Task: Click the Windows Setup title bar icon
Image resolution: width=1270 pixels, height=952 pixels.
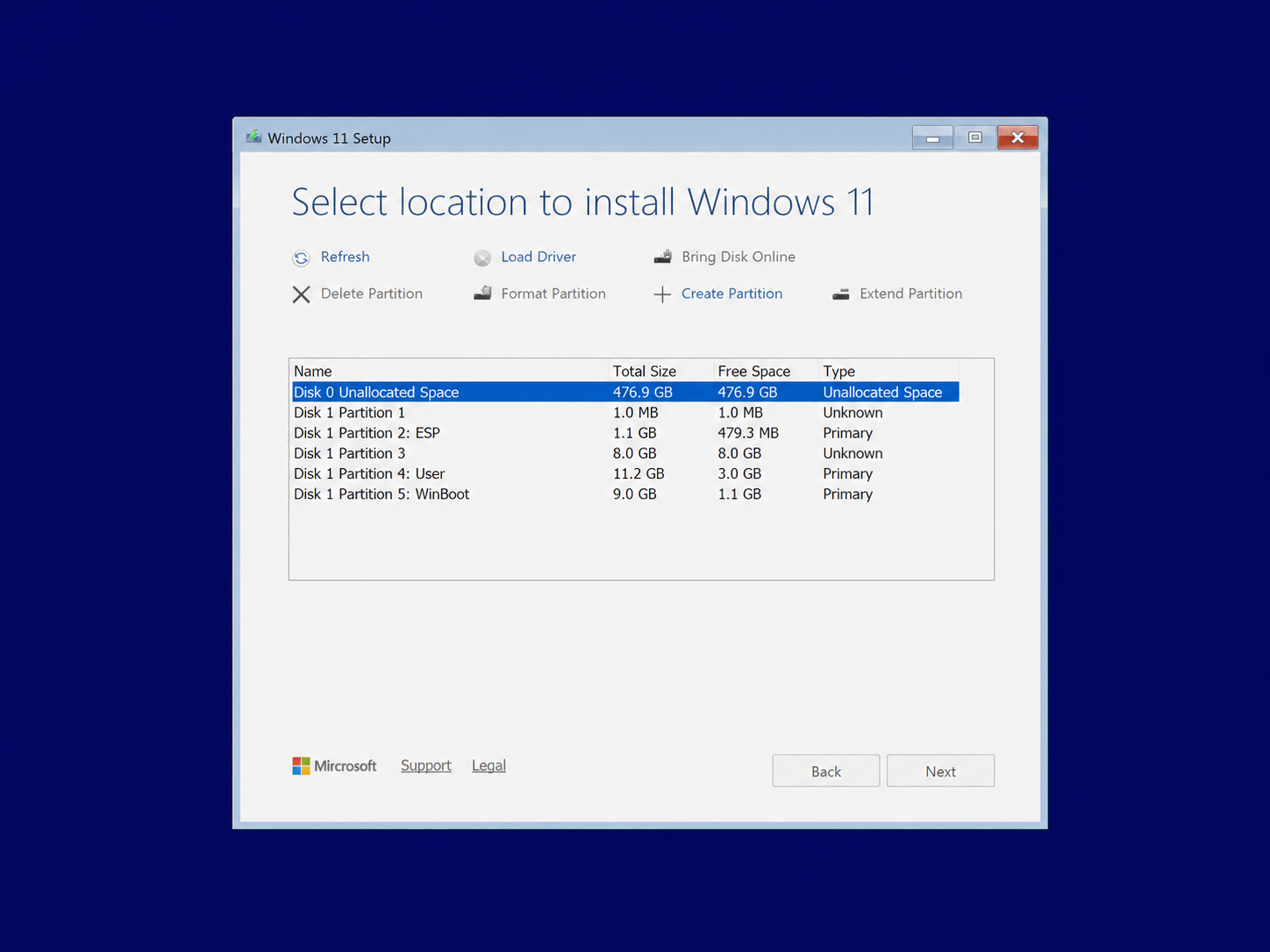Action: 253,137
